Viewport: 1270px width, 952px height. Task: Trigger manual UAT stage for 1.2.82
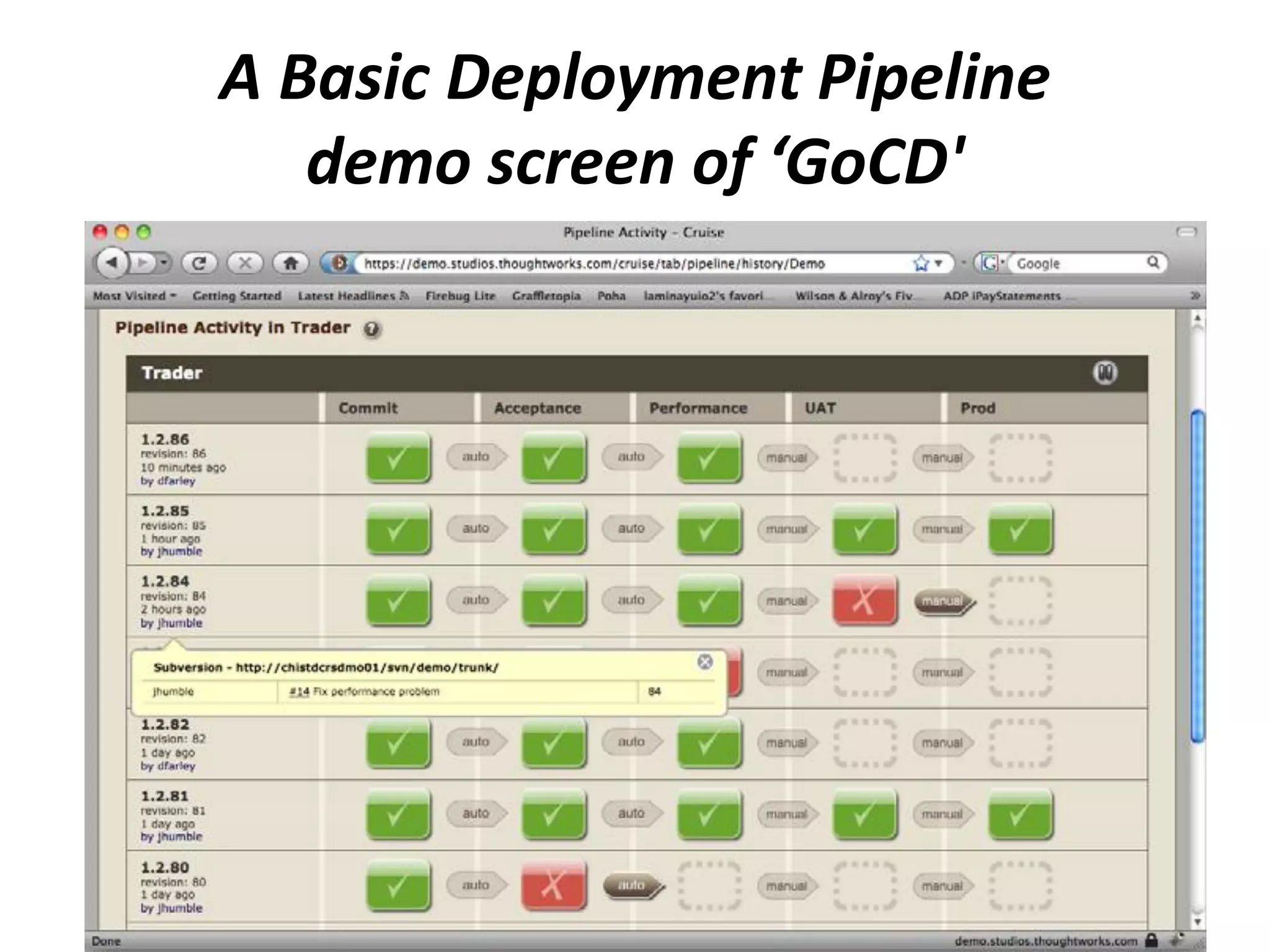tap(788, 743)
